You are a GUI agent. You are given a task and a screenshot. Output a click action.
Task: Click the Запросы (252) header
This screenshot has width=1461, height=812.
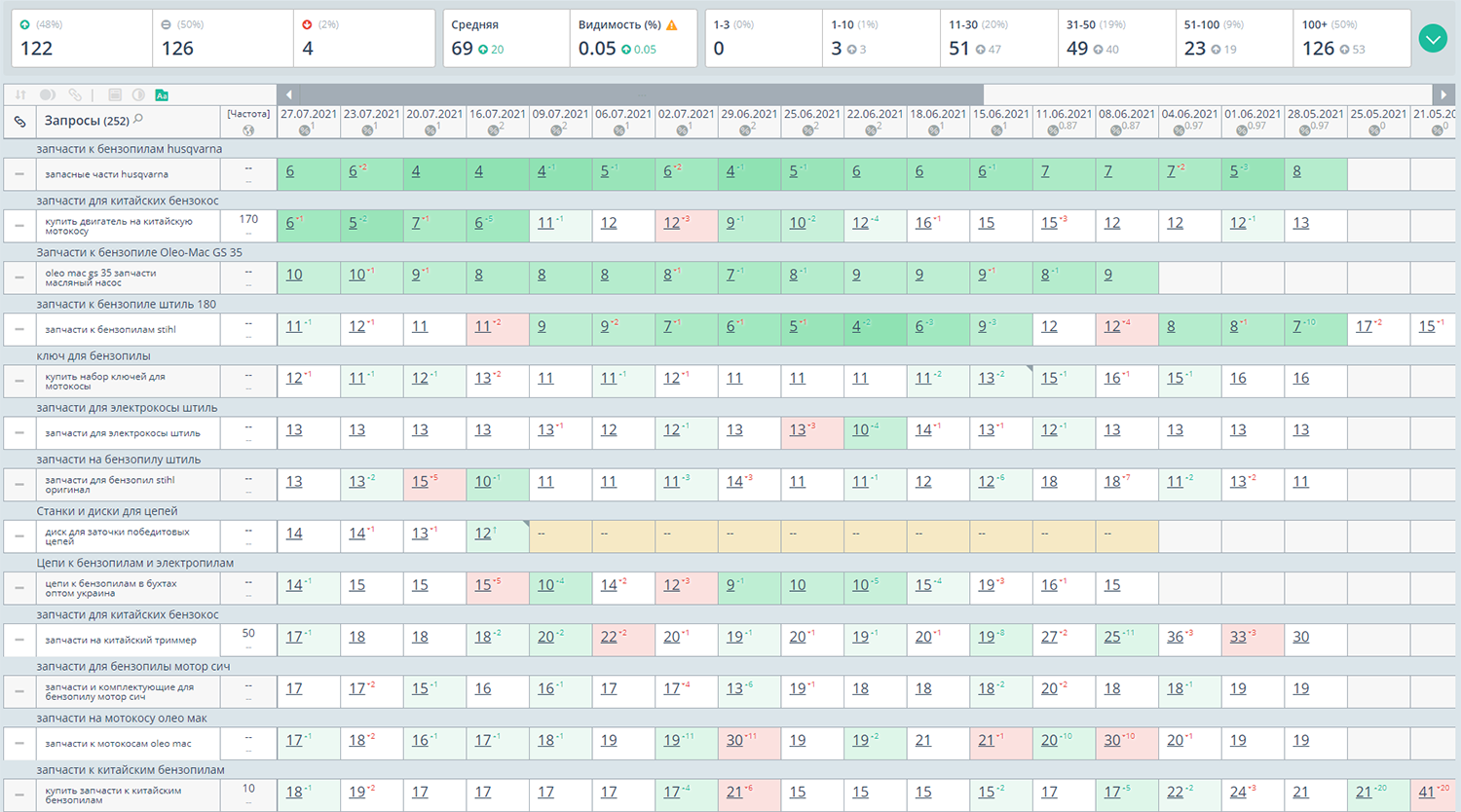pos(86,121)
